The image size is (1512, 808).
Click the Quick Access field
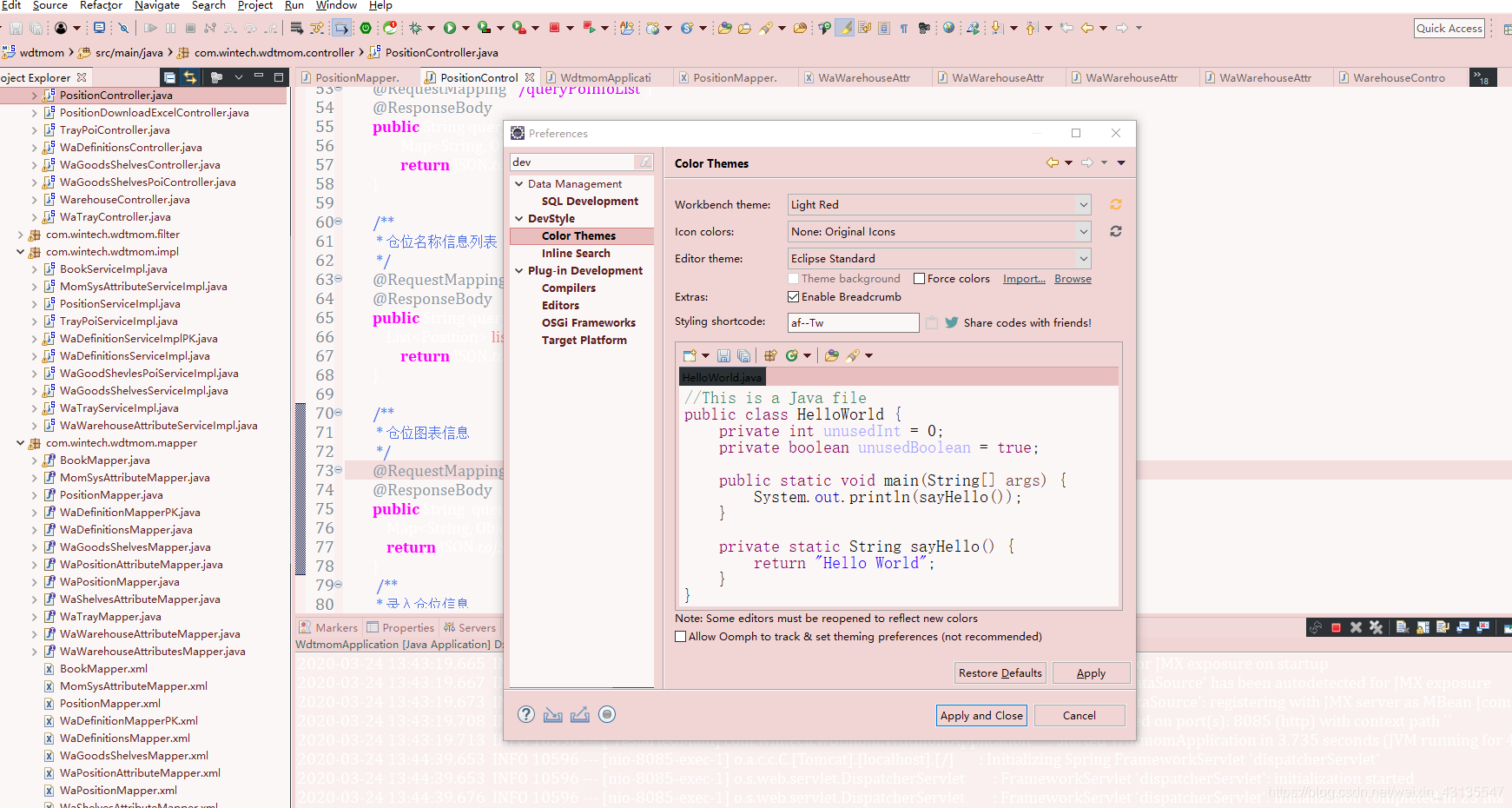pos(1449,29)
